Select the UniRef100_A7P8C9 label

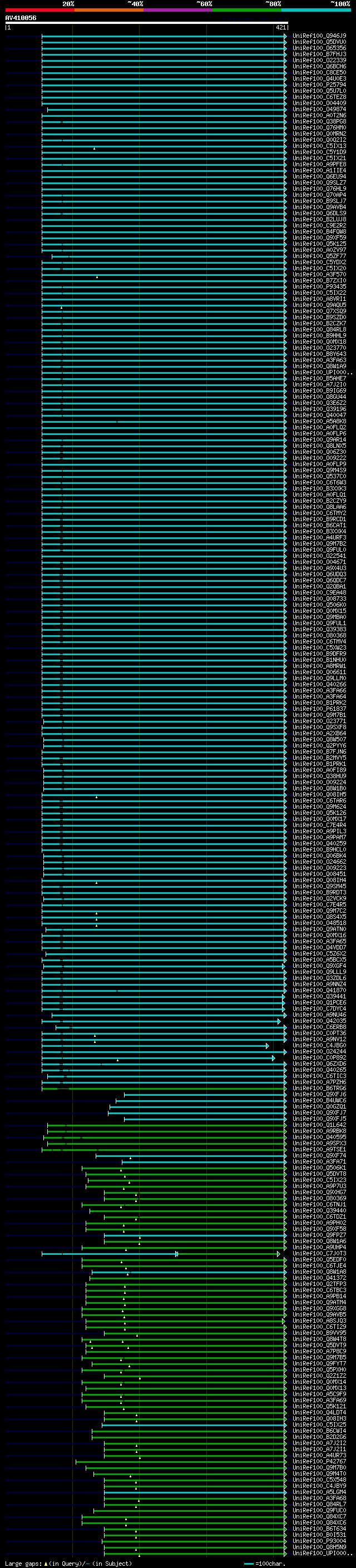[319, 1351]
